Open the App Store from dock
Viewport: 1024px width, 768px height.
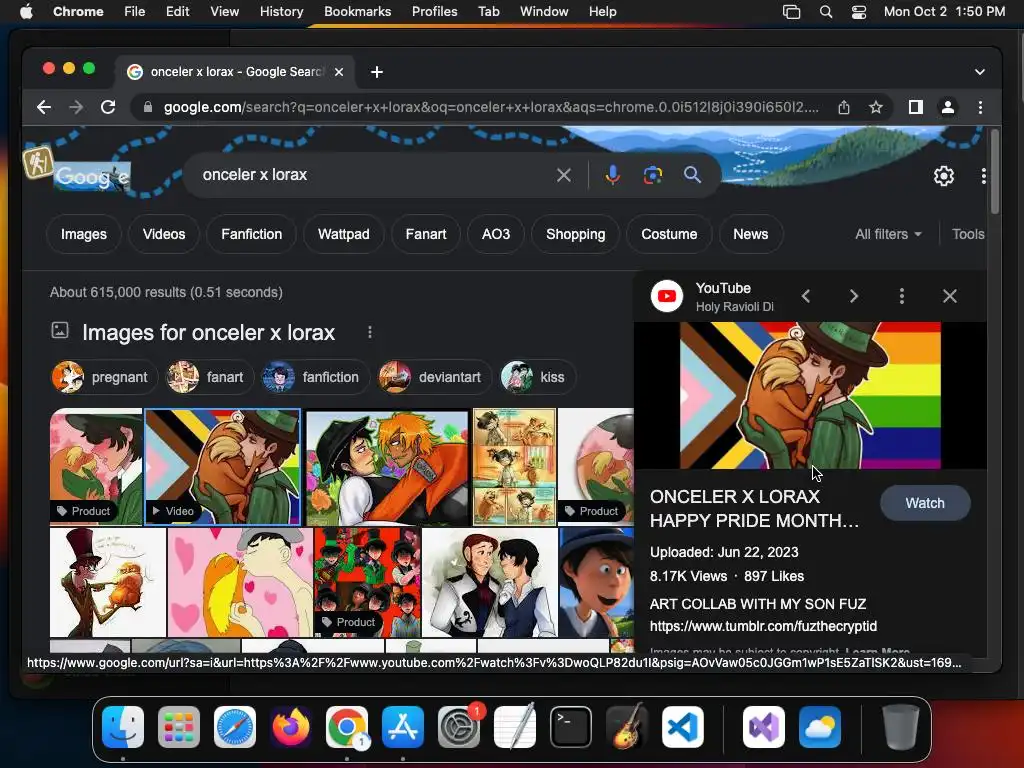(403, 727)
